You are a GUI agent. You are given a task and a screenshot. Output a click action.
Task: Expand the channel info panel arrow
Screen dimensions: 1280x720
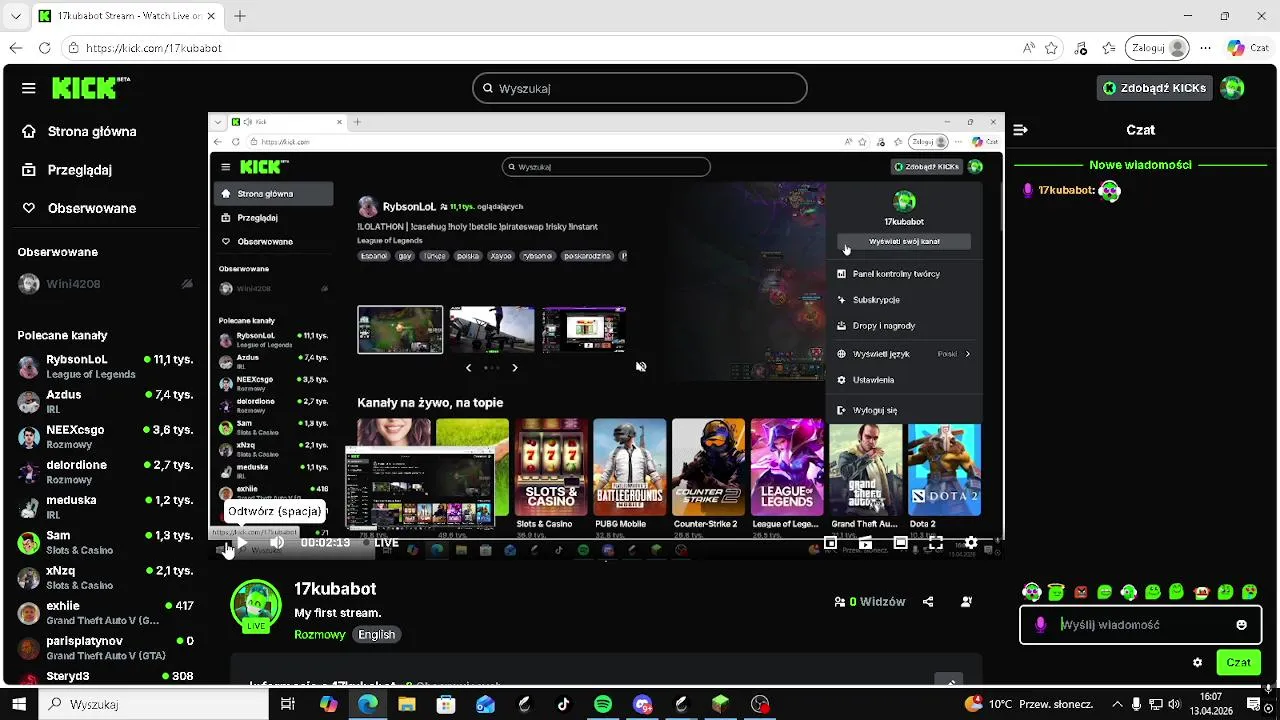(x=949, y=681)
